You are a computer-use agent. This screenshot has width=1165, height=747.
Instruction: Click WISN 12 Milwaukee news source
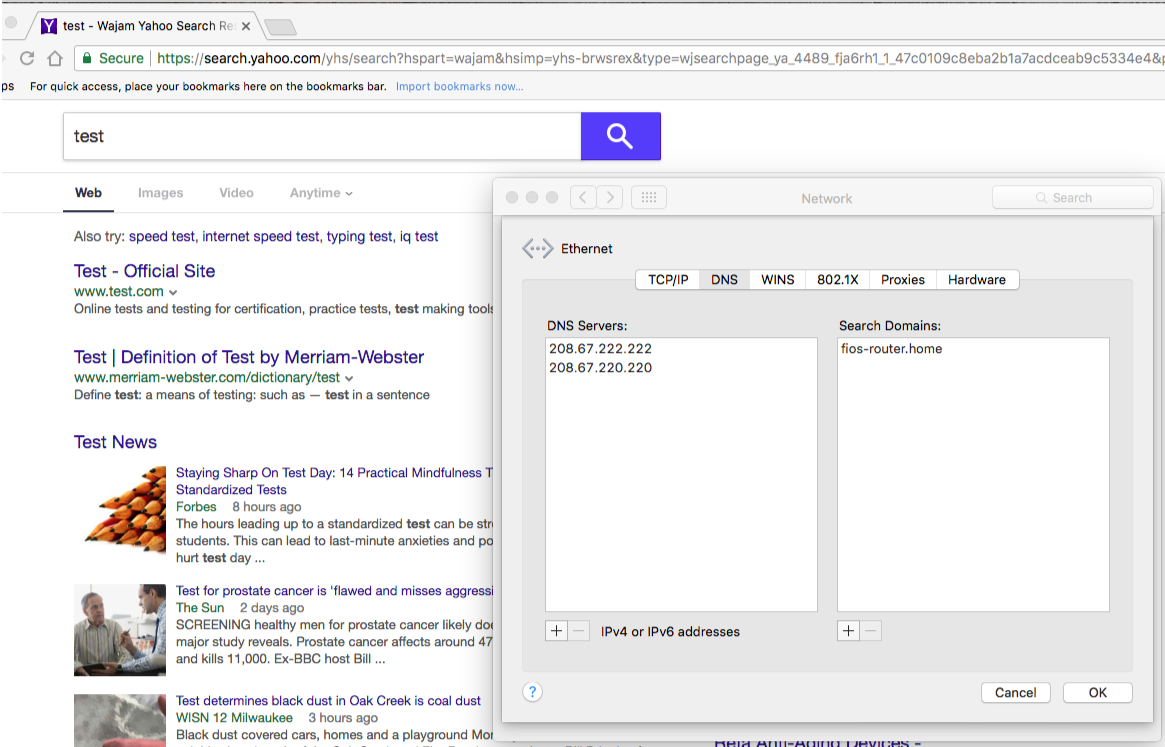[234, 717]
